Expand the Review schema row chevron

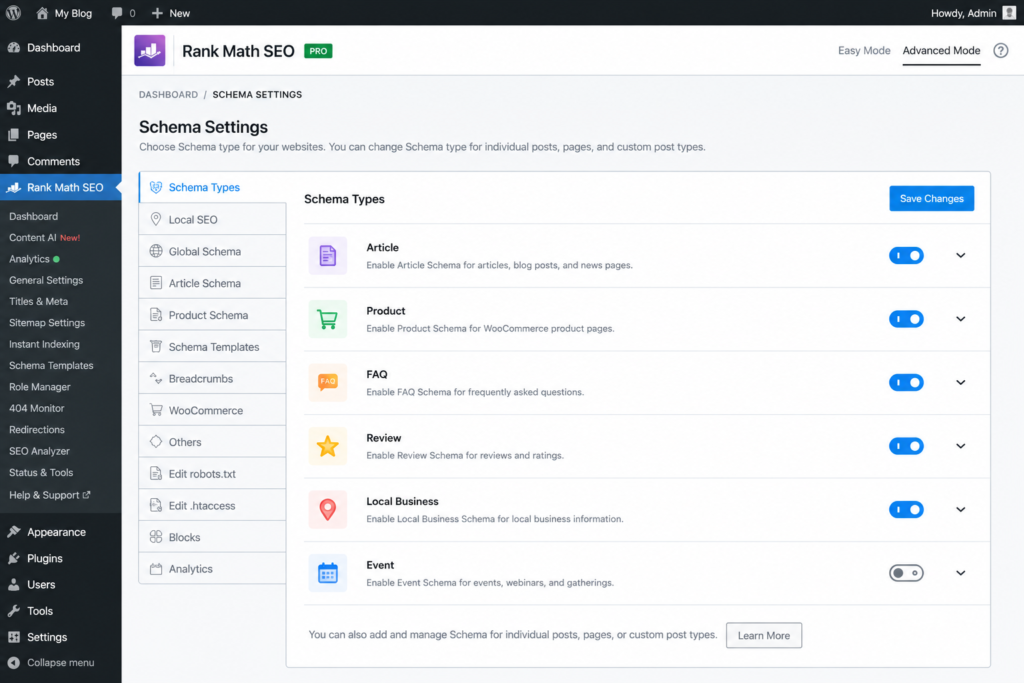[961, 446]
